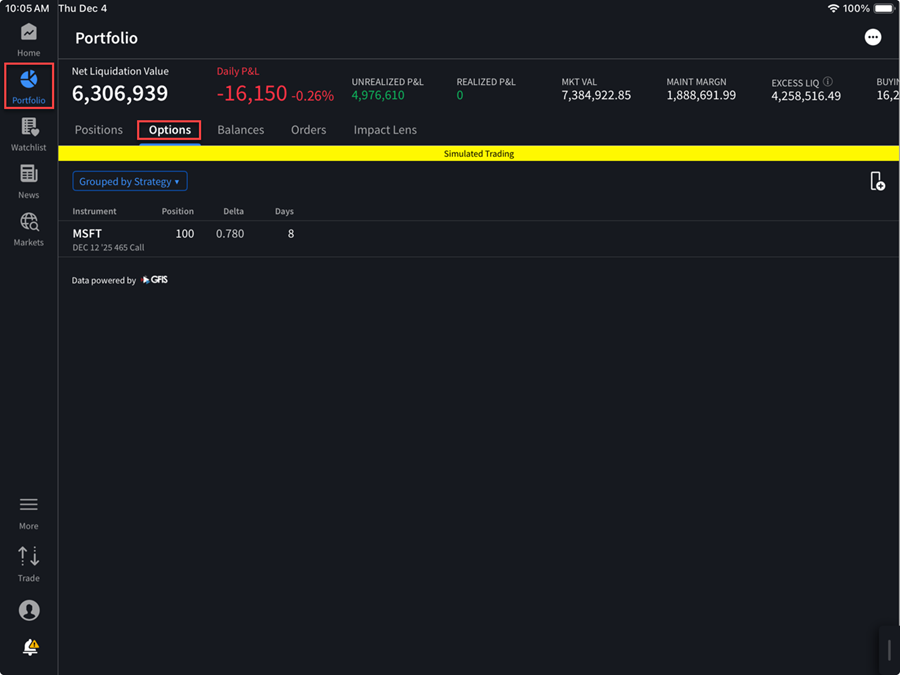Open the user account profile icon
The width and height of the screenshot is (900, 675).
click(x=29, y=610)
